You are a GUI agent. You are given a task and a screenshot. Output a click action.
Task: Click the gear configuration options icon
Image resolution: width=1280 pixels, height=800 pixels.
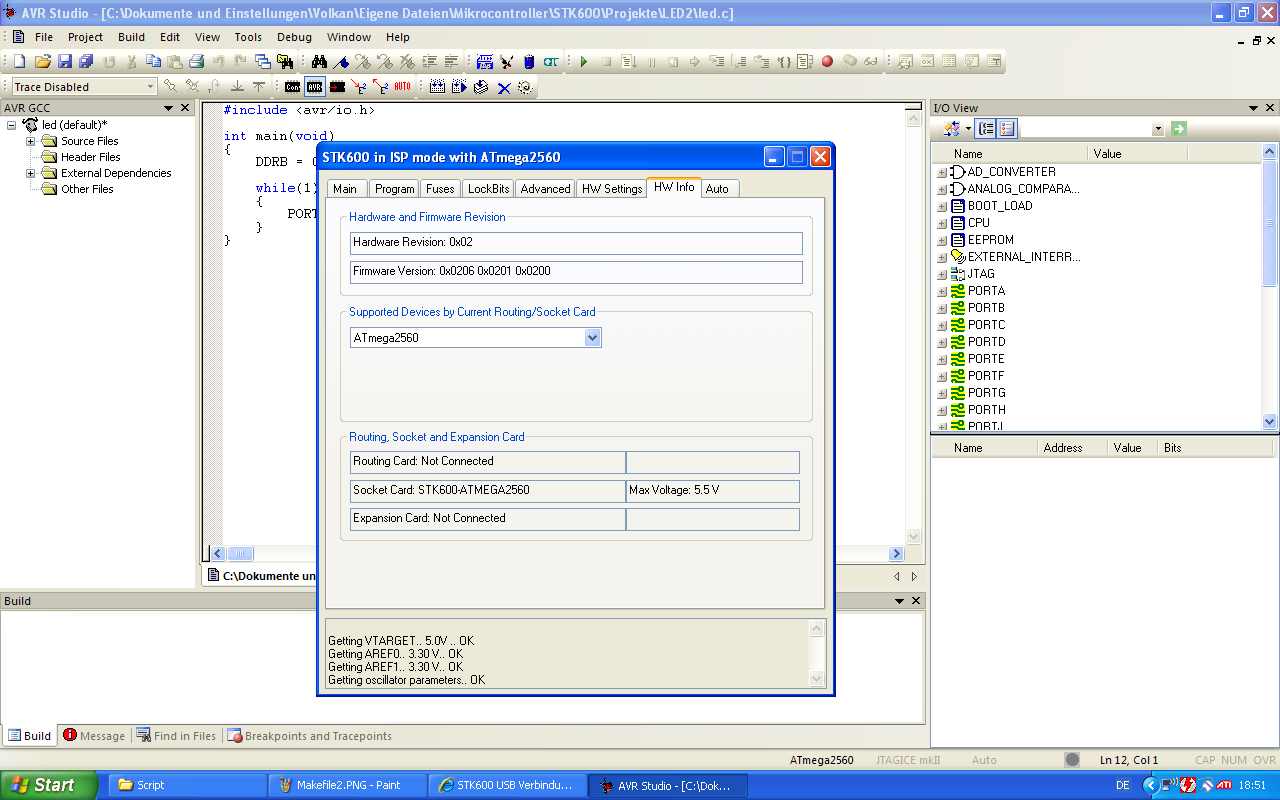[x=525, y=87]
